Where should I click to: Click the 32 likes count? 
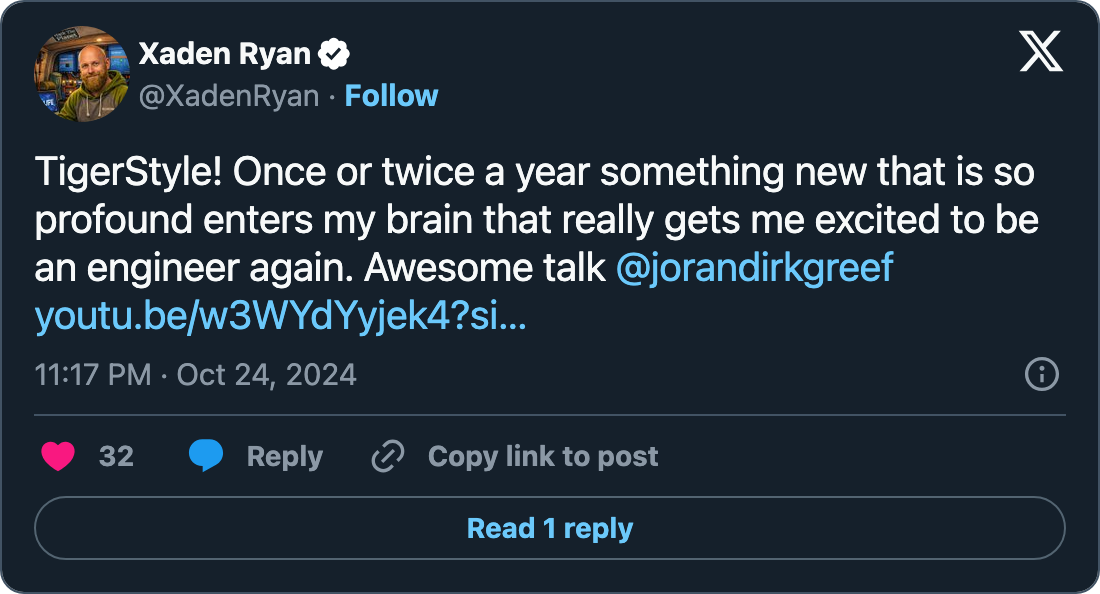point(116,457)
